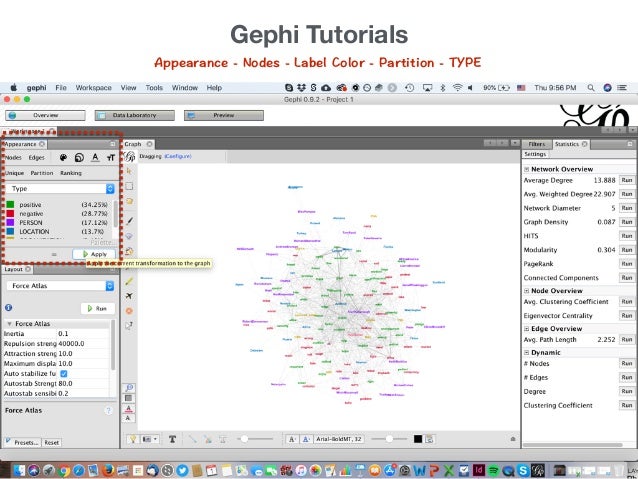Toggle show edges line button
Image resolution: width=638 pixels, height=479 pixels.
coord(192,439)
